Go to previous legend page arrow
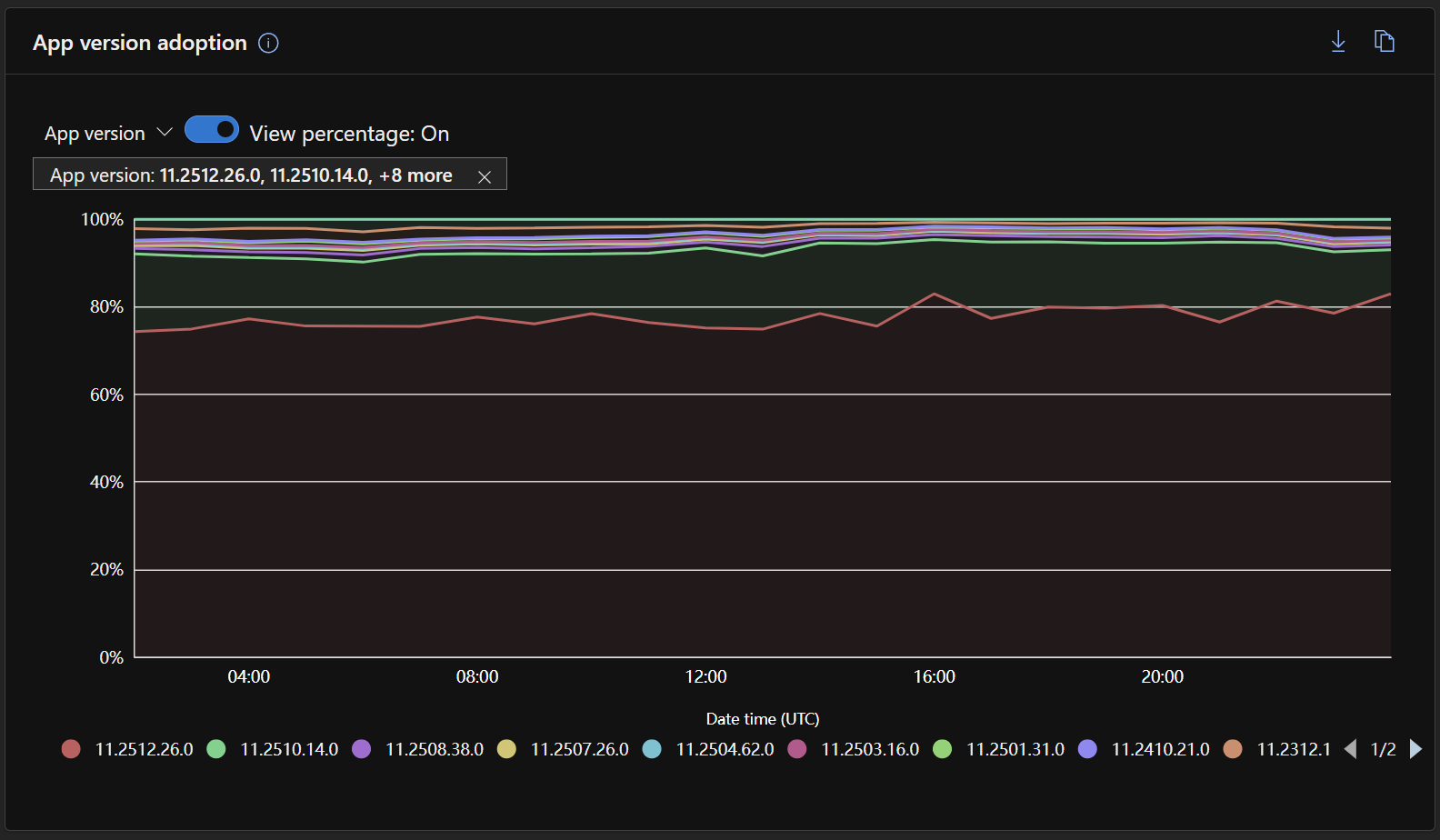 click(x=1350, y=749)
